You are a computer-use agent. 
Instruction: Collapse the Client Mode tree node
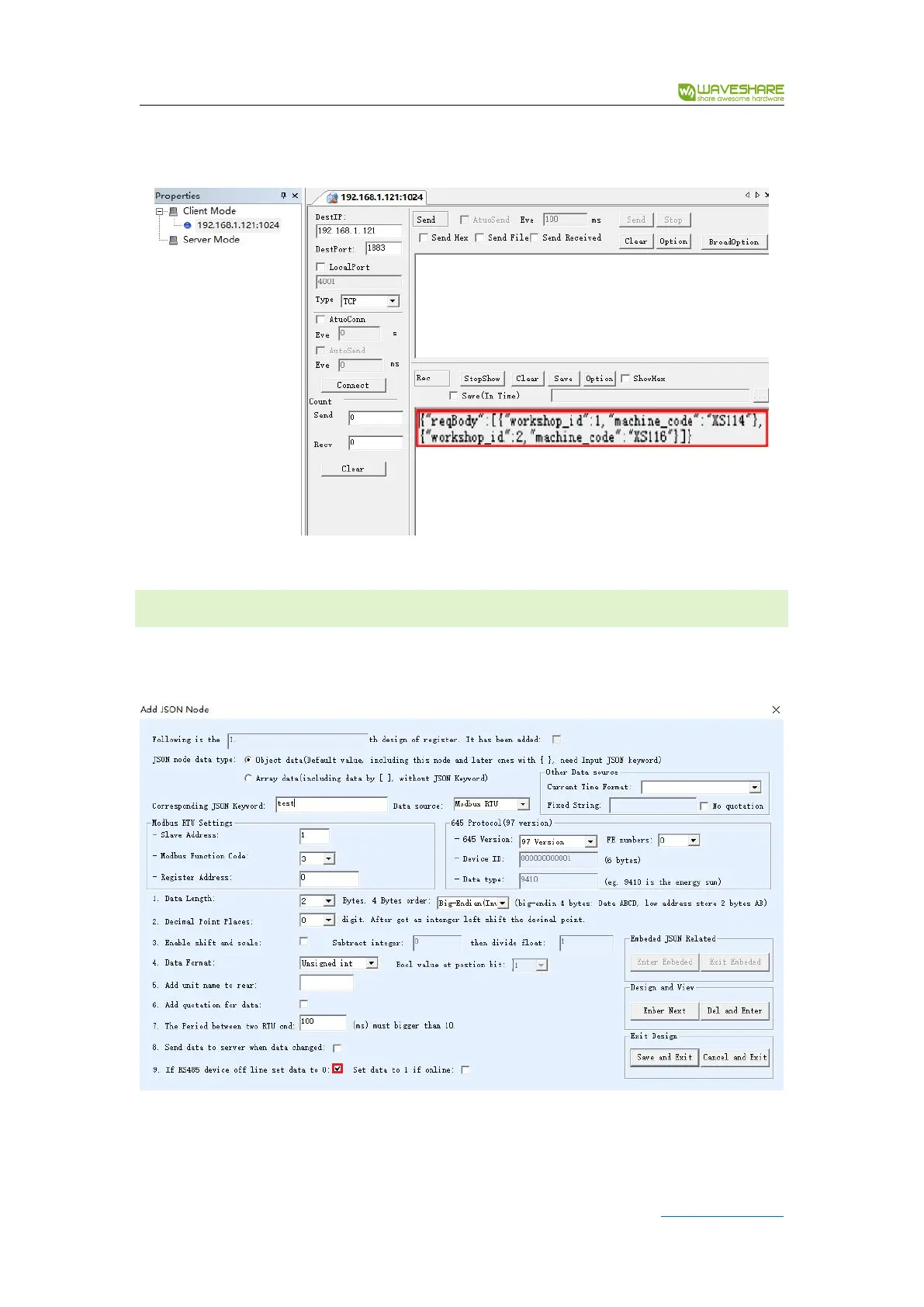[x=159, y=211]
